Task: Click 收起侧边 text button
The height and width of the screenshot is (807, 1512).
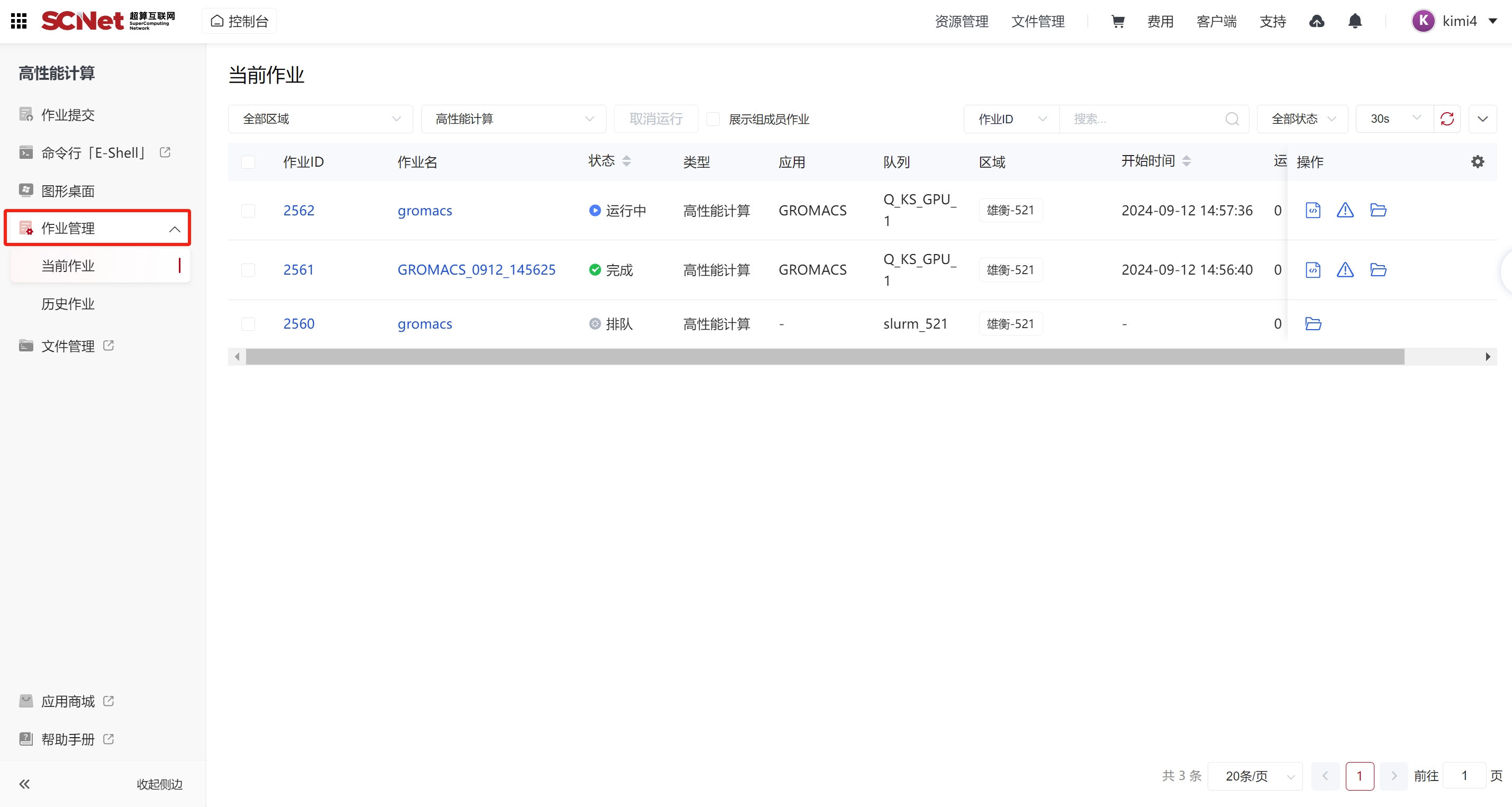Action: (x=160, y=784)
